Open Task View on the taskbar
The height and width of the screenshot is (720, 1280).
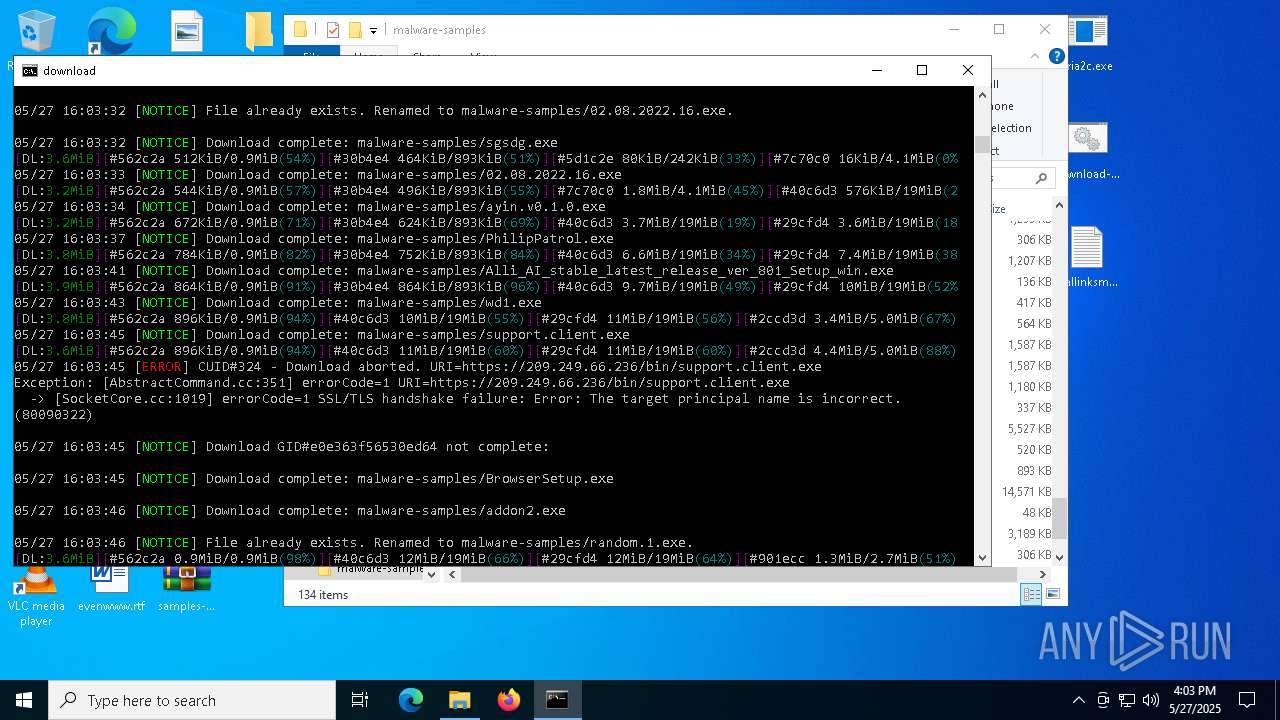360,700
